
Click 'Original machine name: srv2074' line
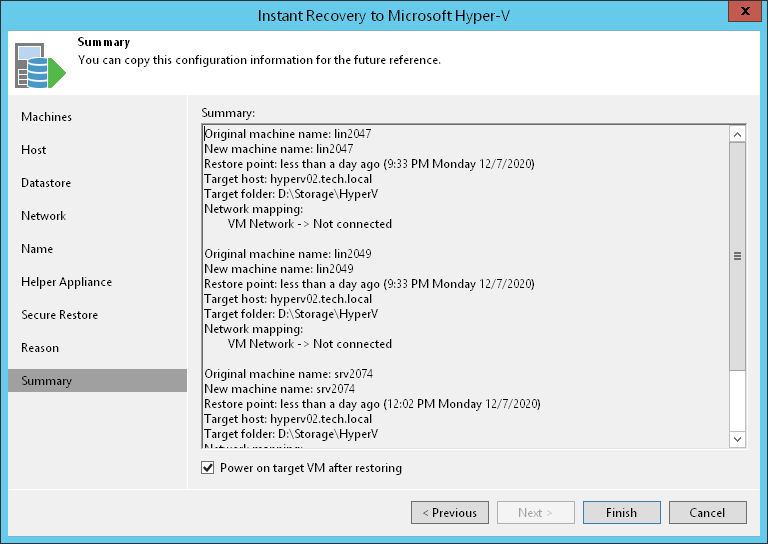288,374
